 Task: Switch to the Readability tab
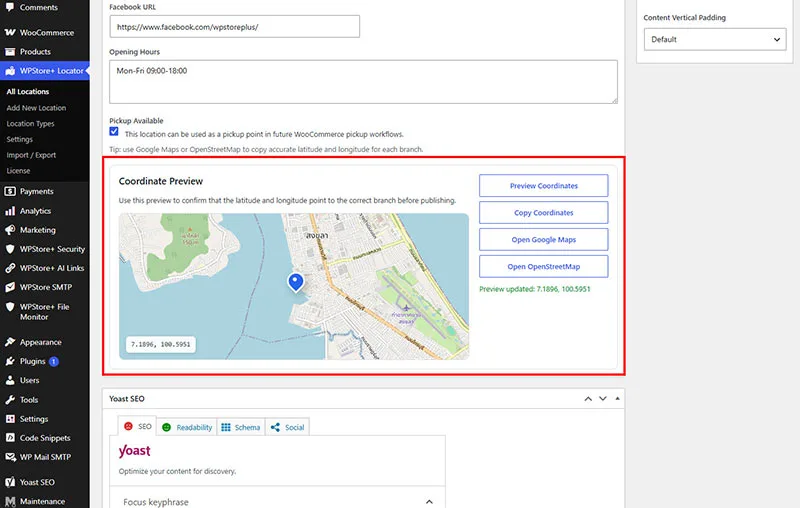click(x=187, y=427)
